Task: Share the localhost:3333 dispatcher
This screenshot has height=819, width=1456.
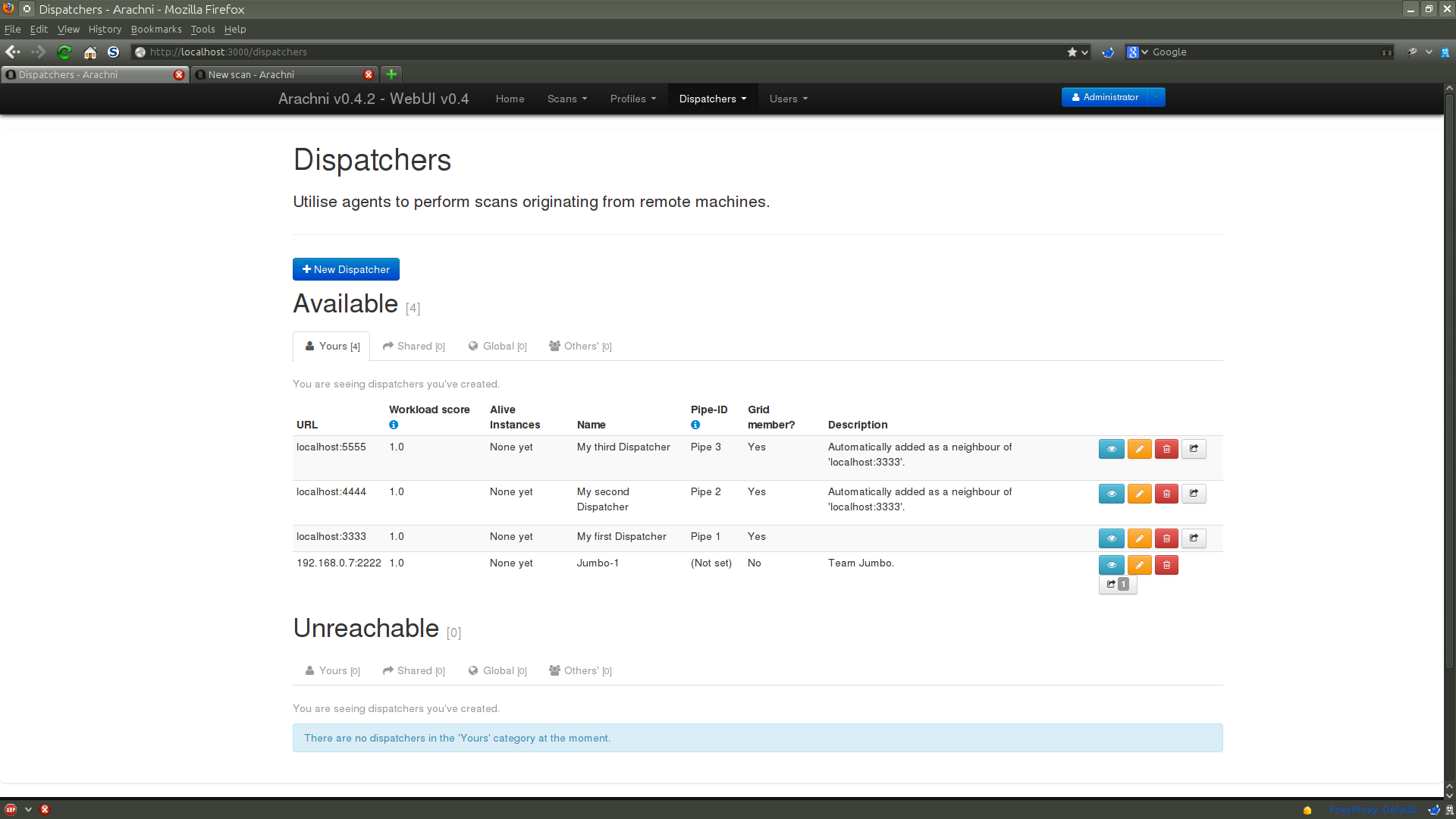Action: tap(1194, 538)
